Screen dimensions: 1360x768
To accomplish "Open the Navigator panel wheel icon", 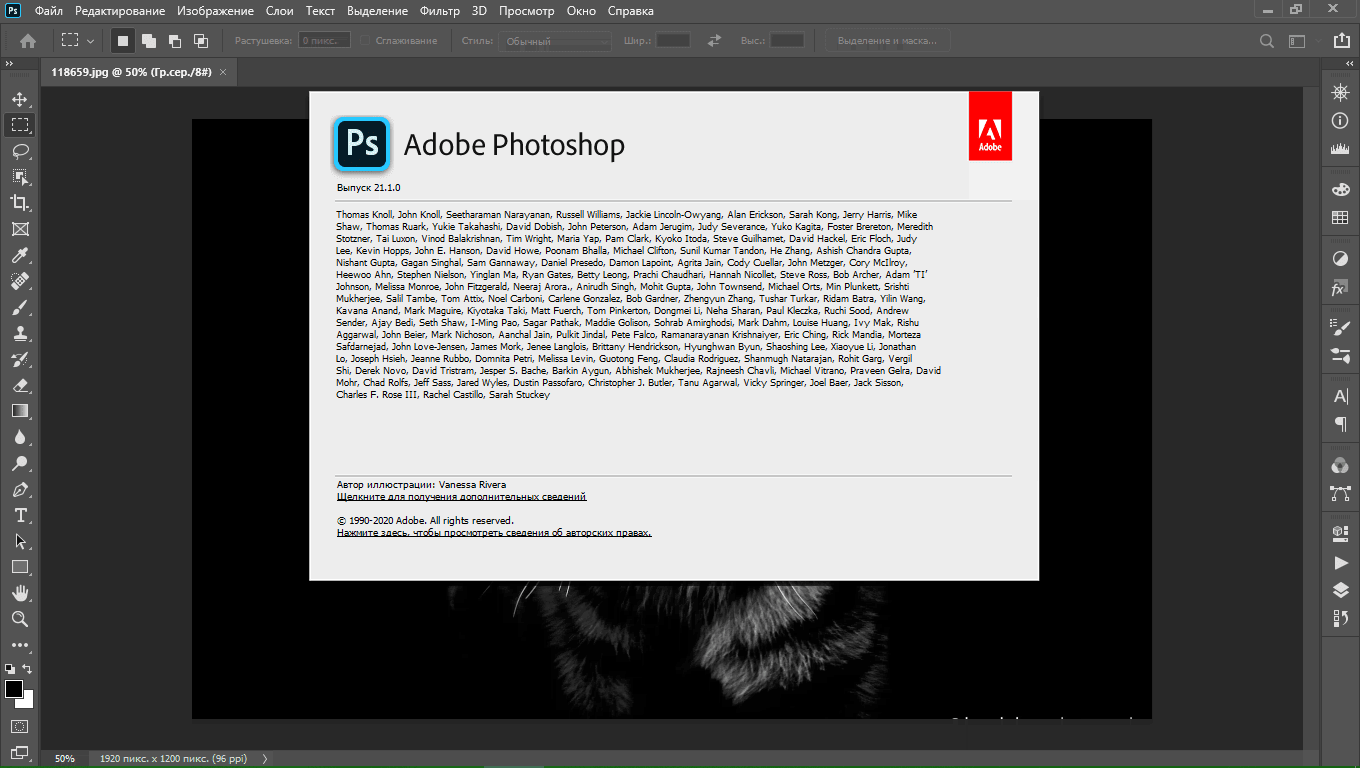I will tap(1341, 92).
